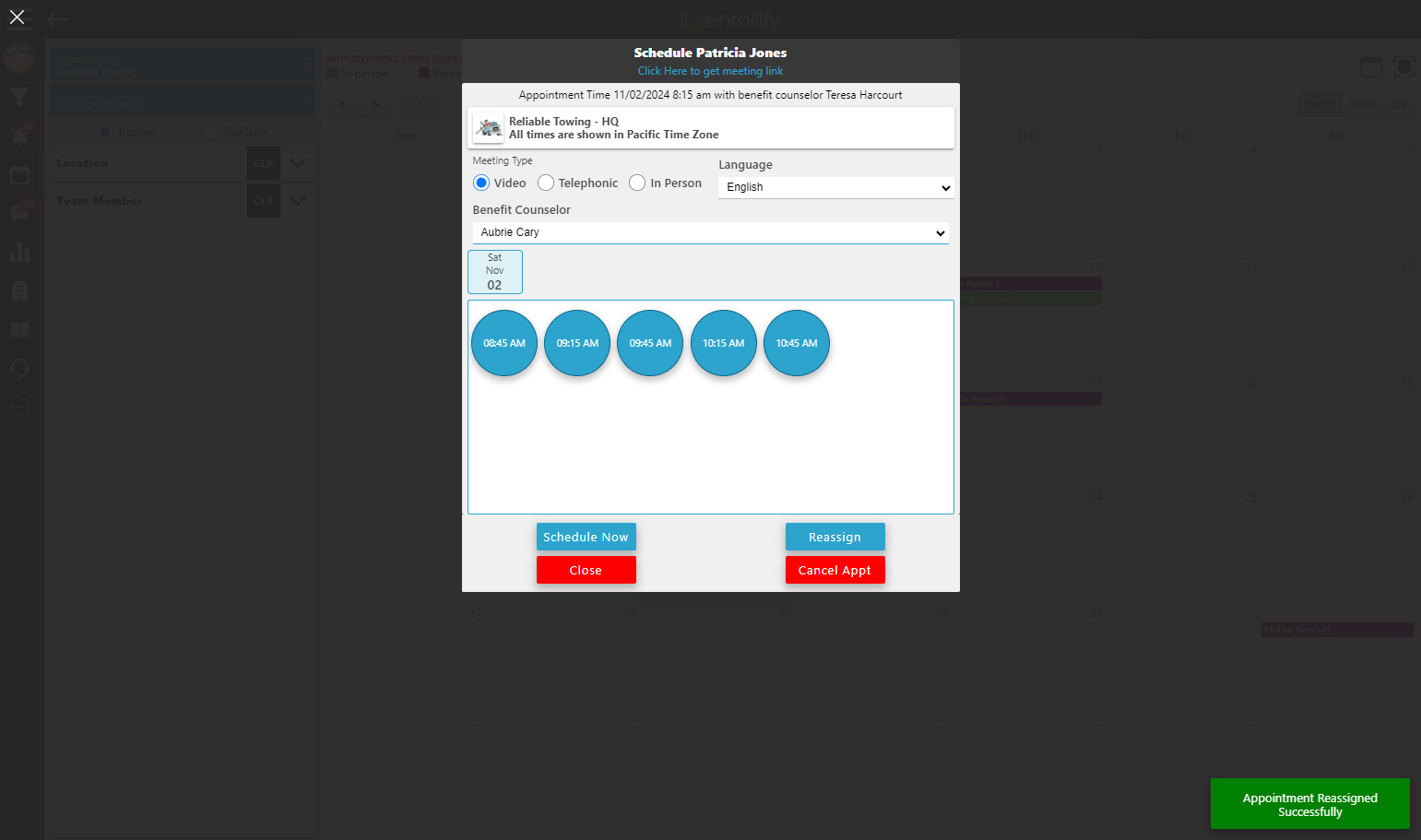1421x840 pixels.
Task: Select the Available radio option
Action: [210, 132]
